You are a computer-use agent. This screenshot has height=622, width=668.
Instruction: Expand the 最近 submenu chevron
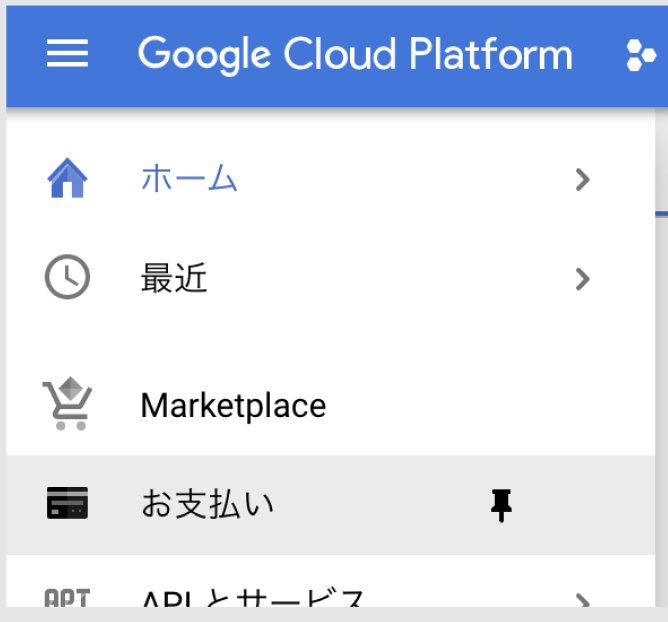tap(583, 278)
